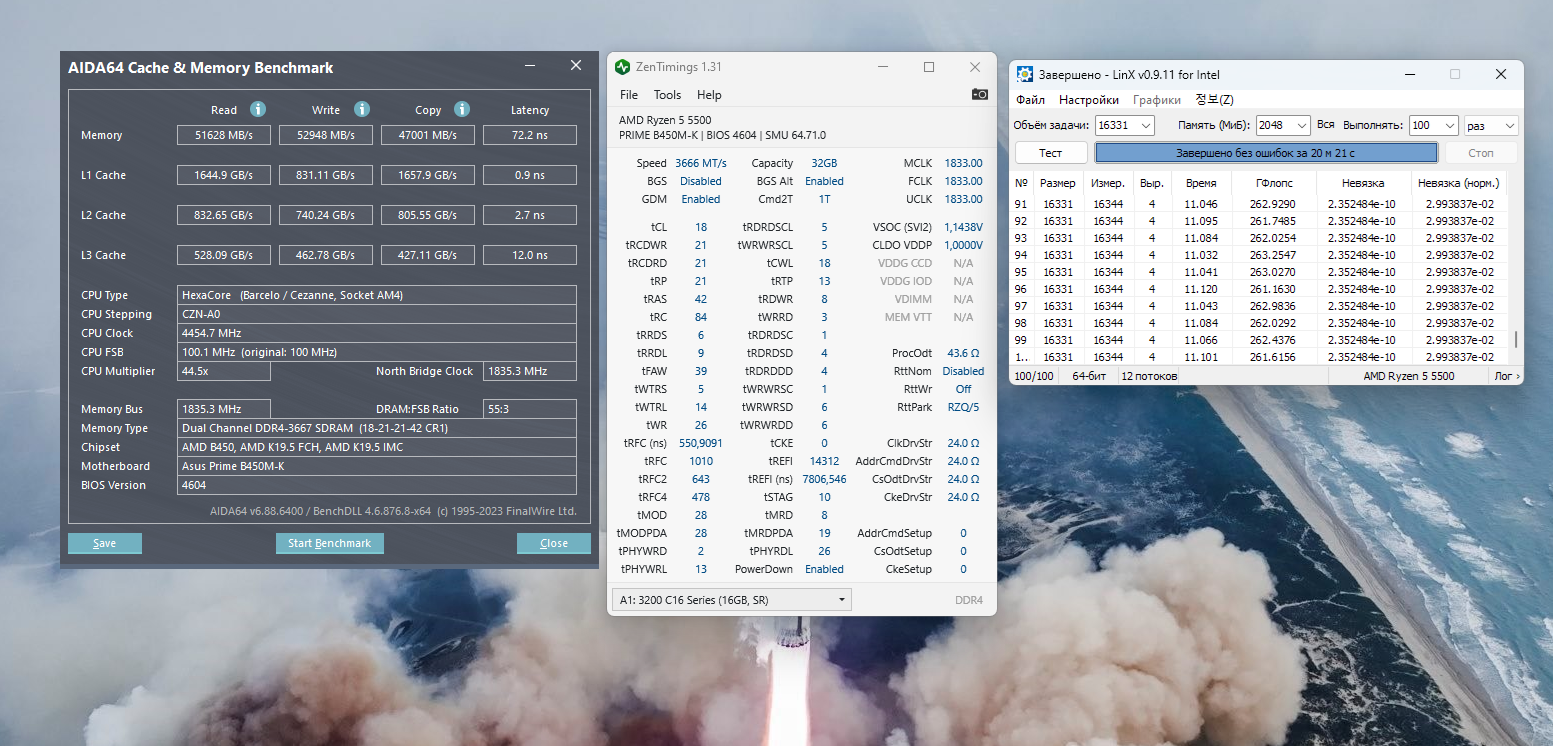Open the 정보(Z) menu in LinX
The width and height of the screenshot is (1553, 746).
[x=1214, y=100]
